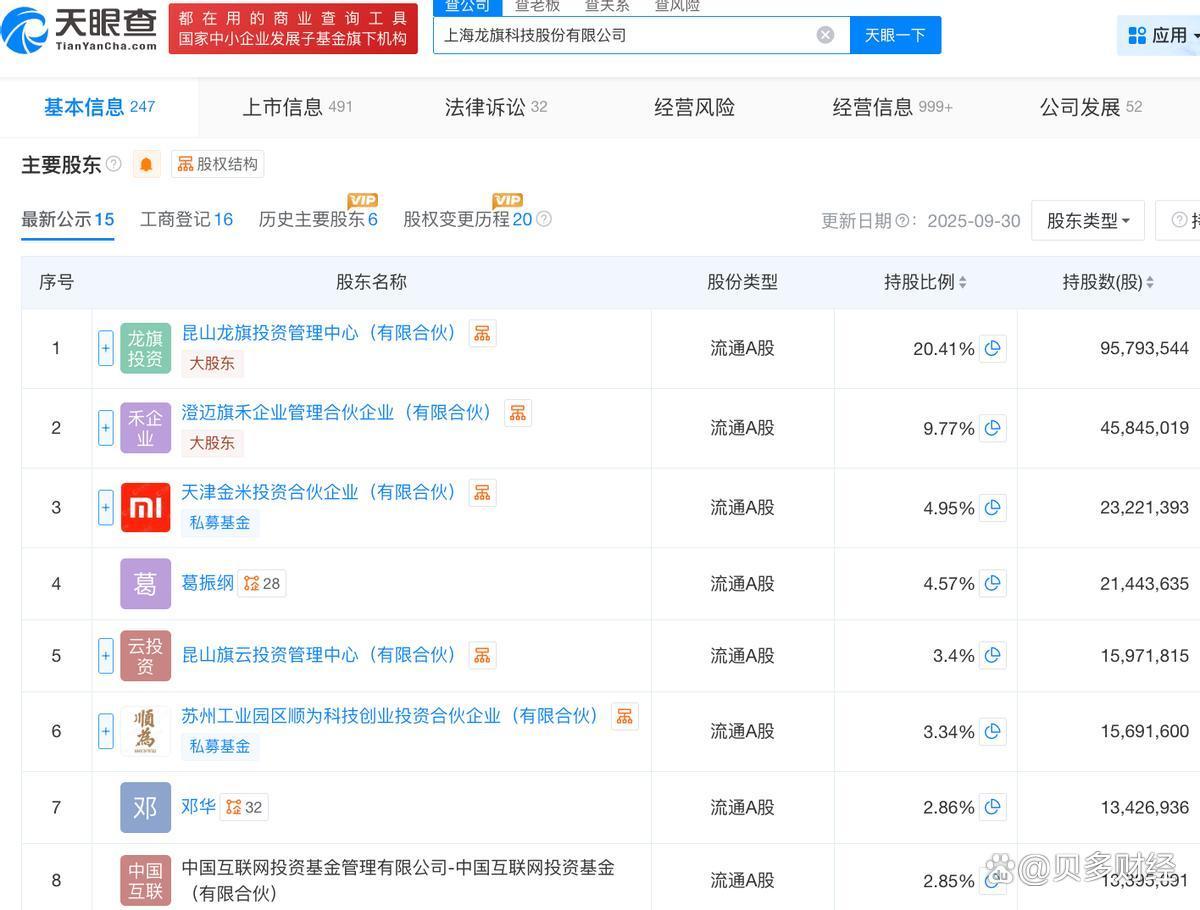Click the 股权结构 button
1200x910 pixels.
(x=217, y=164)
